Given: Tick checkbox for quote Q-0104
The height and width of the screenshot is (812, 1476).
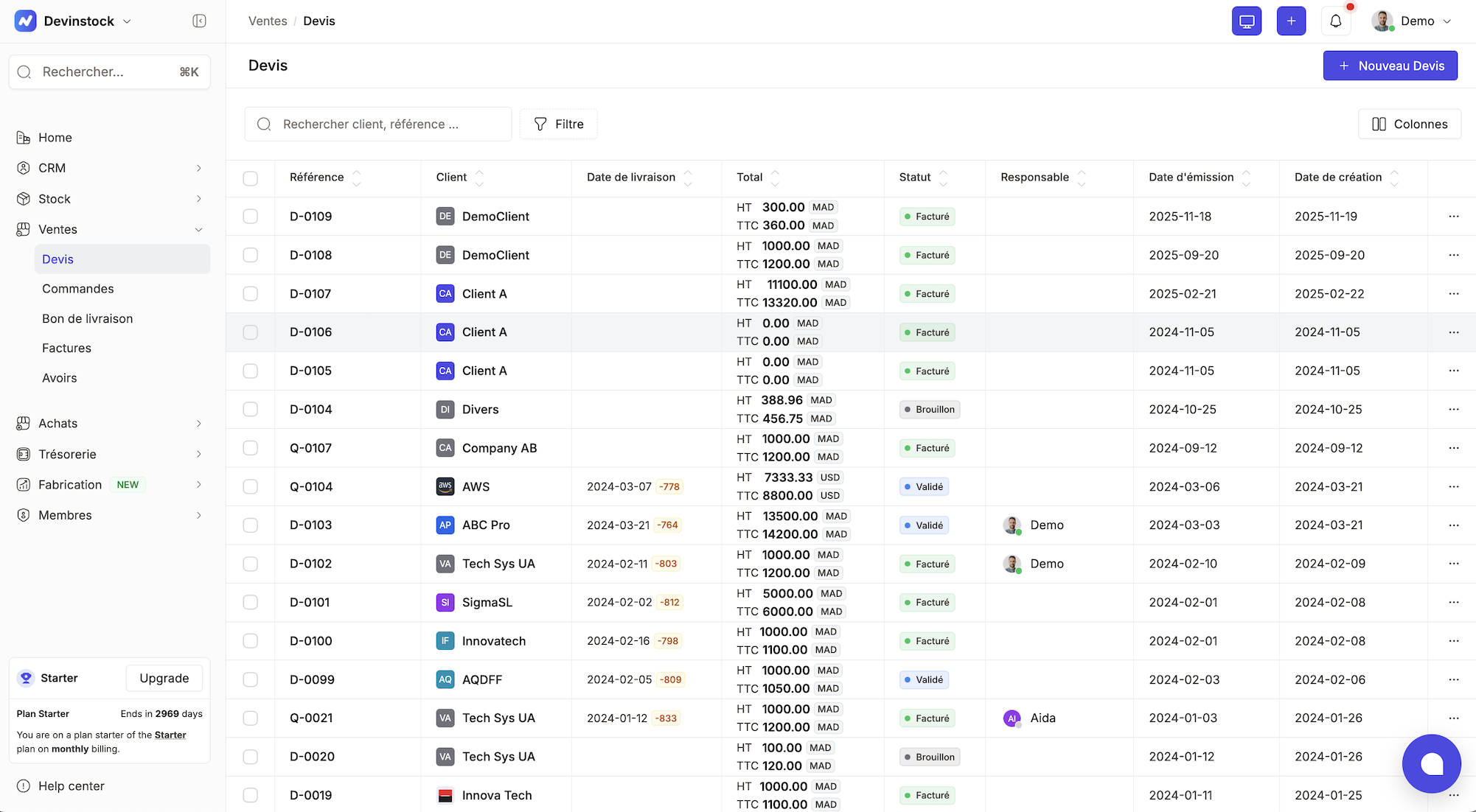Looking at the screenshot, I should pyautogui.click(x=251, y=487).
